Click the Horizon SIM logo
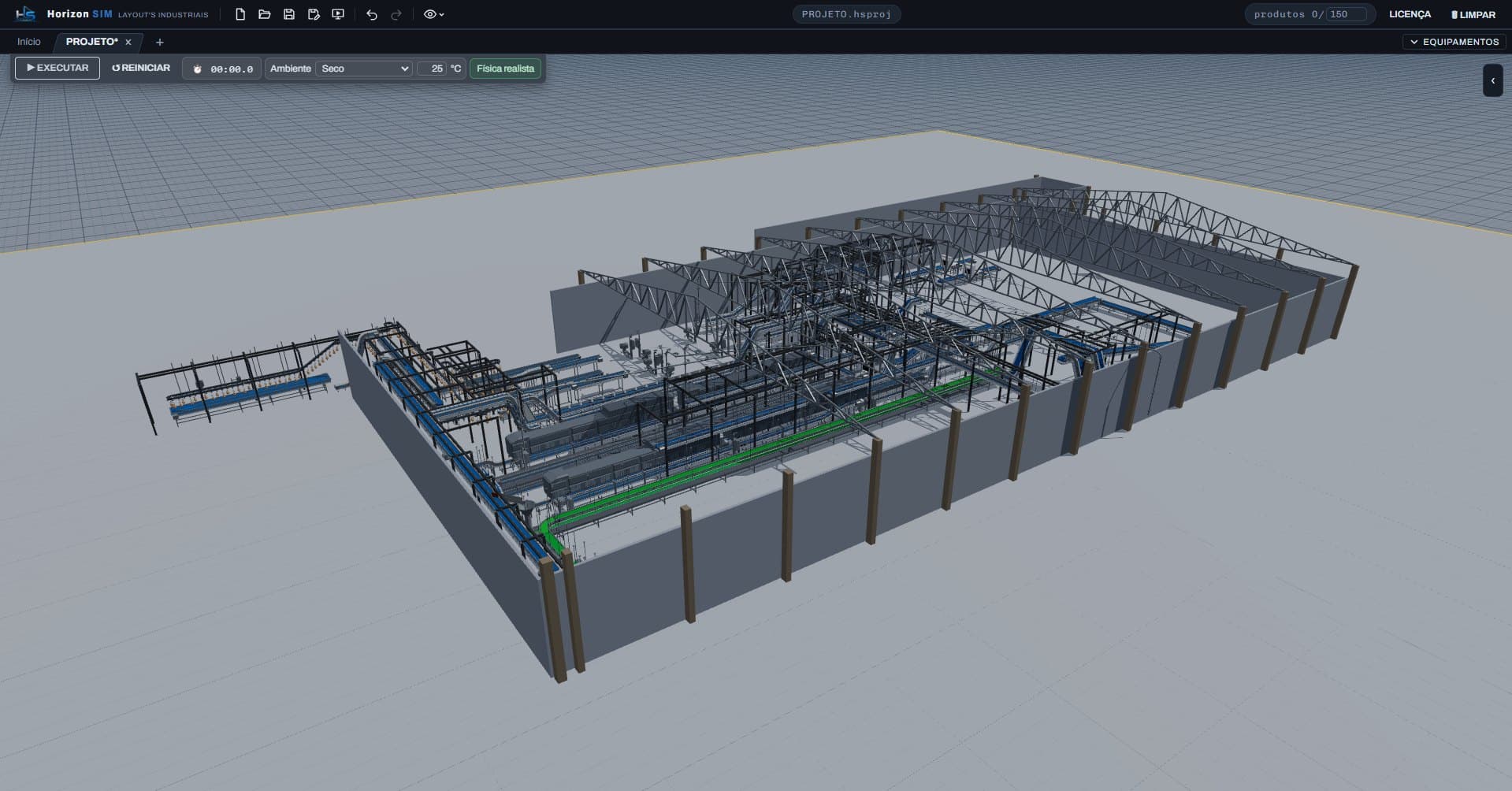Viewport: 1512px width, 791px height. coord(25,14)
